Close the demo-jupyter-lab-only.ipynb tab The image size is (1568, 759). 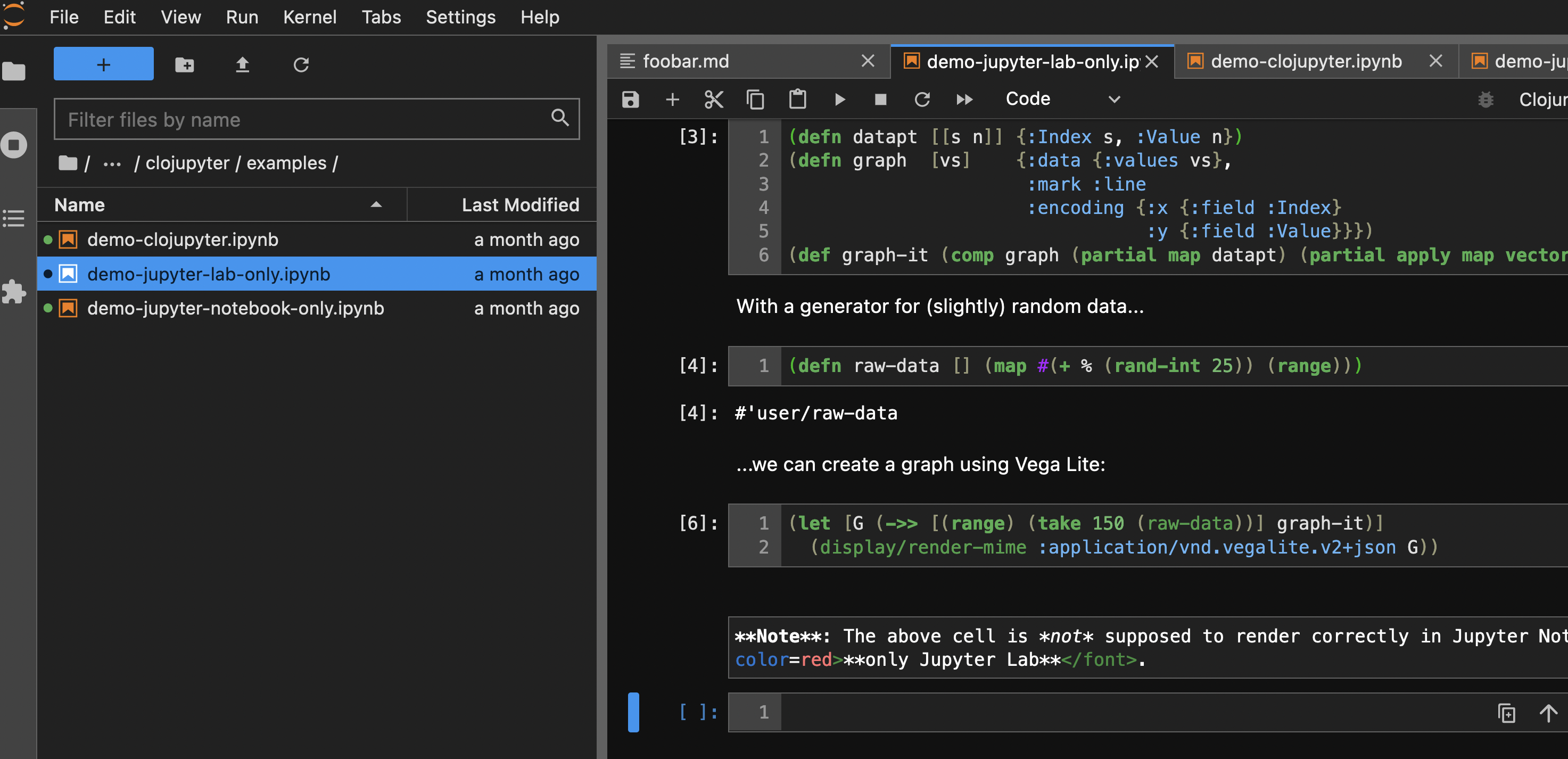coord(1152,61)
